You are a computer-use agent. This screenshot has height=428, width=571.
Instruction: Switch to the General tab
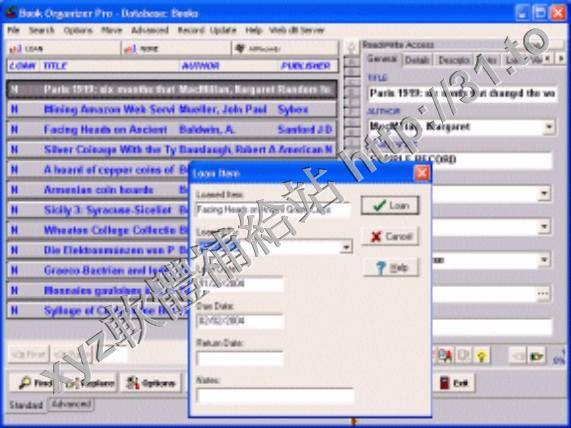point(382,59)
